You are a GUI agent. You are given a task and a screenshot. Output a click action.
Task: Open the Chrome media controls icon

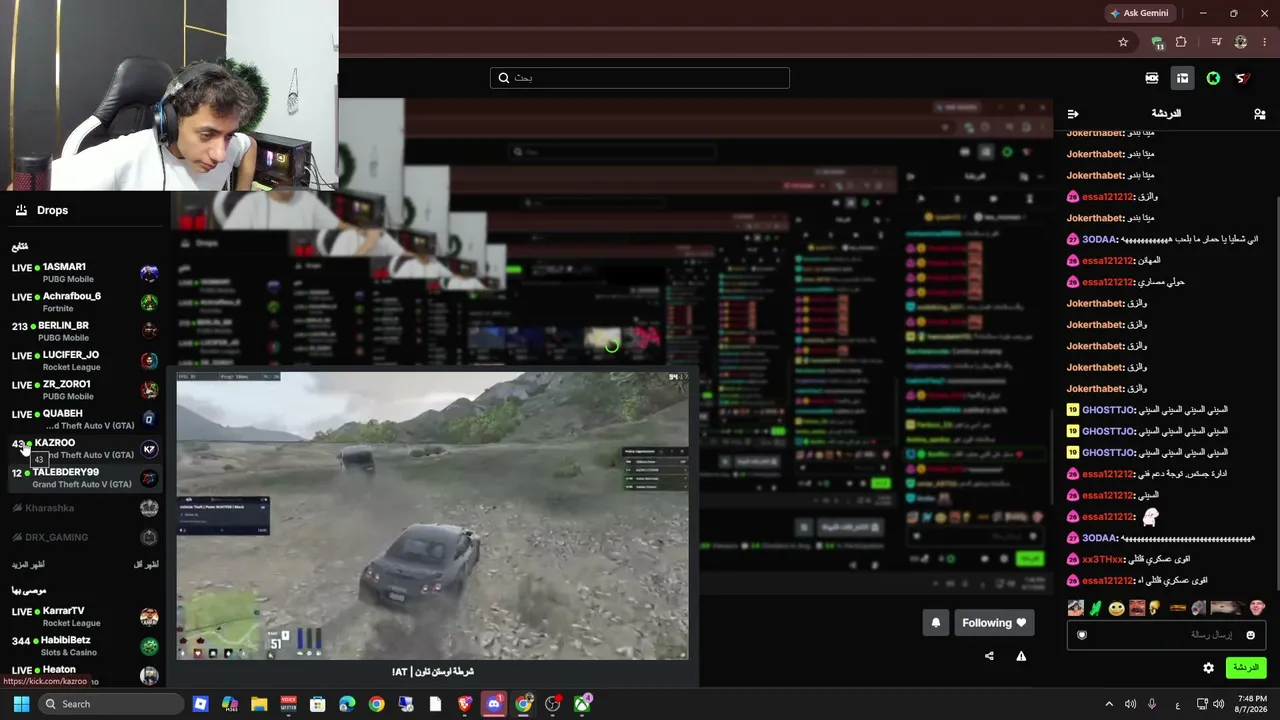(1216, 42)
